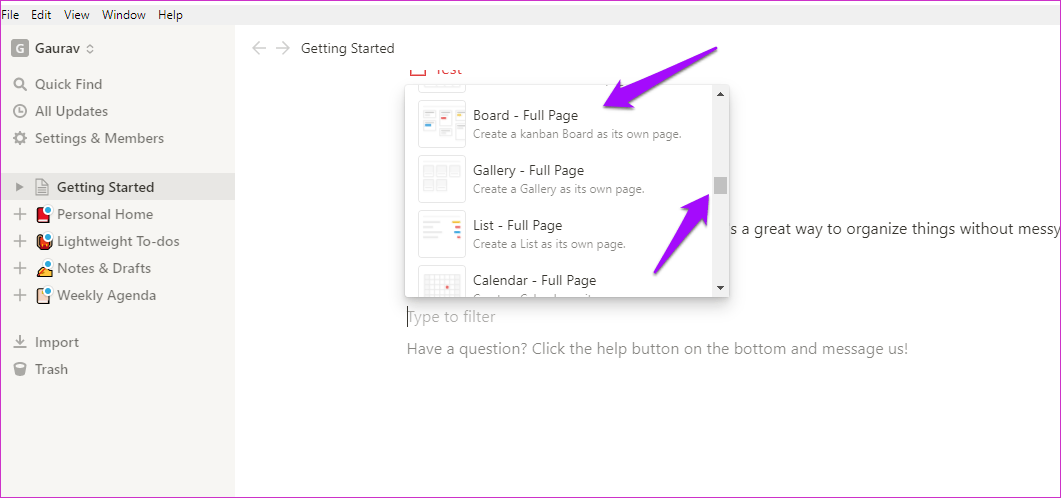Click 'Create a List as its own page.'
The height and width of the screenshot is (498, 1061).
point(549,244)
